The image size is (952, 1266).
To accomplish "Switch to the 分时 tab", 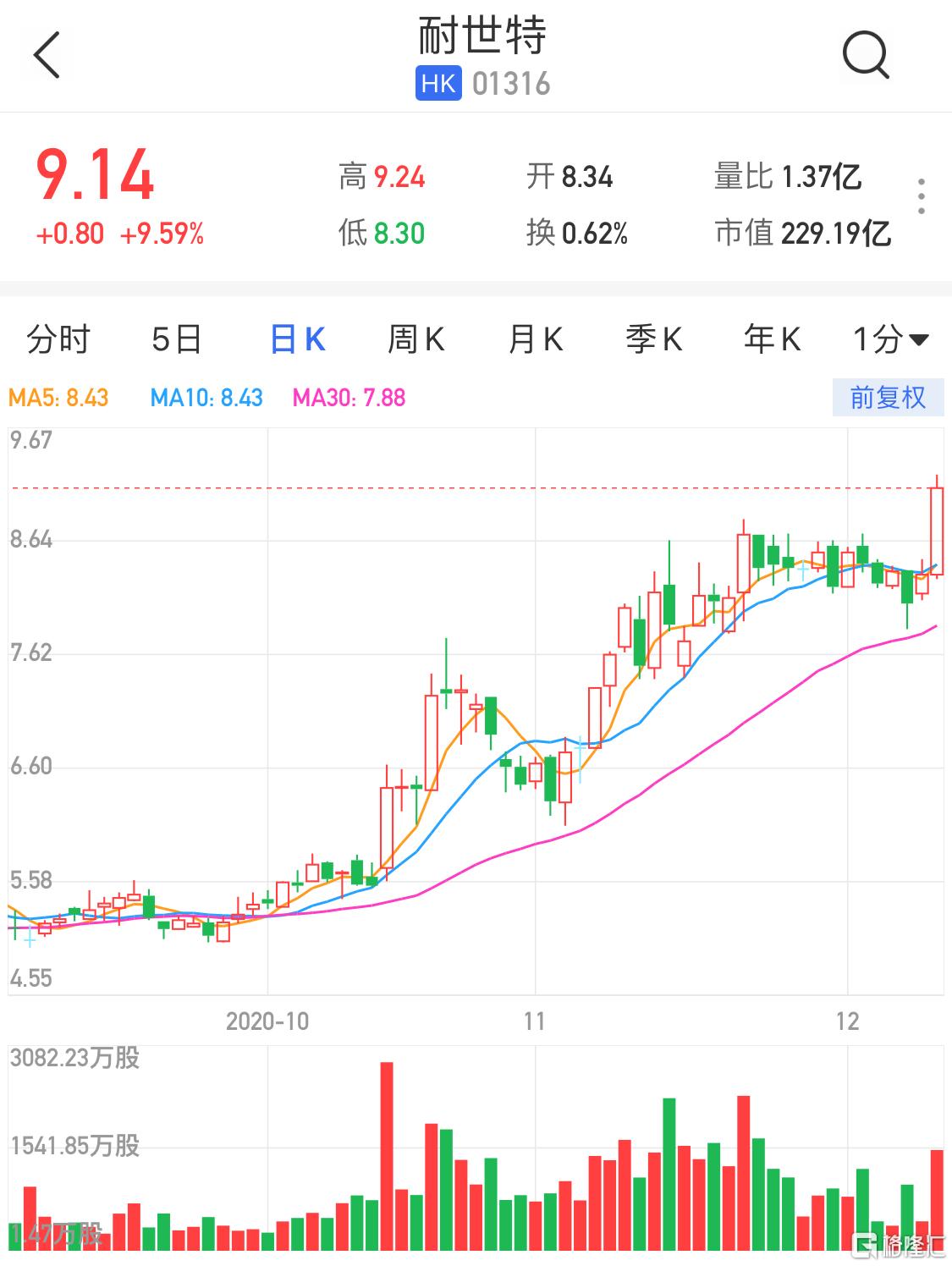I will (x=58, y=340).
